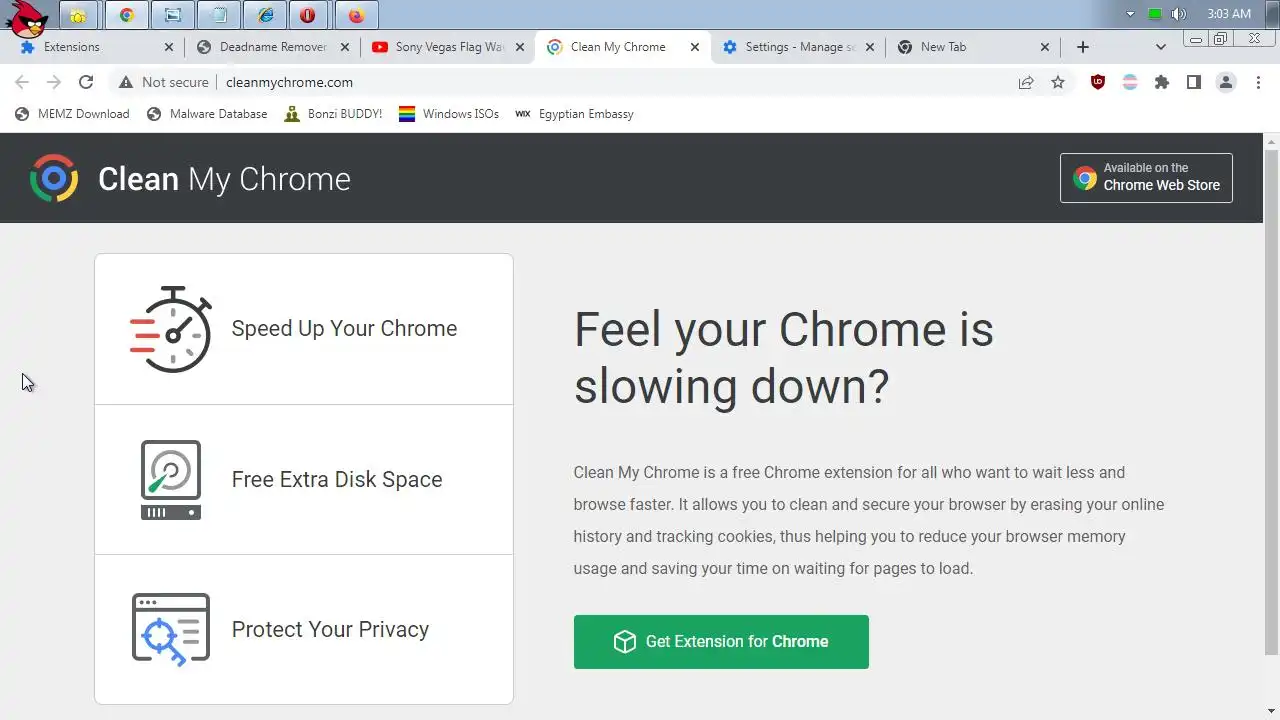Go forward with the forward arrow
Screen dimensions: 1280x720
coord(54,82)
